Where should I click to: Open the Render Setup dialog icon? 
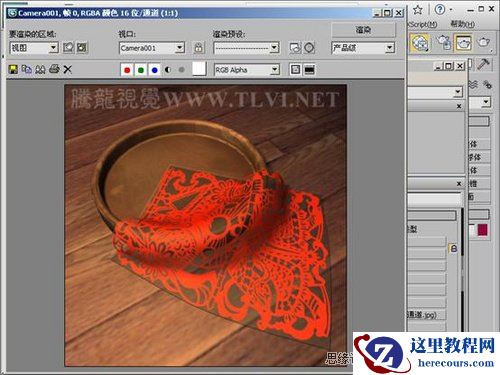[x=295, y=48]
